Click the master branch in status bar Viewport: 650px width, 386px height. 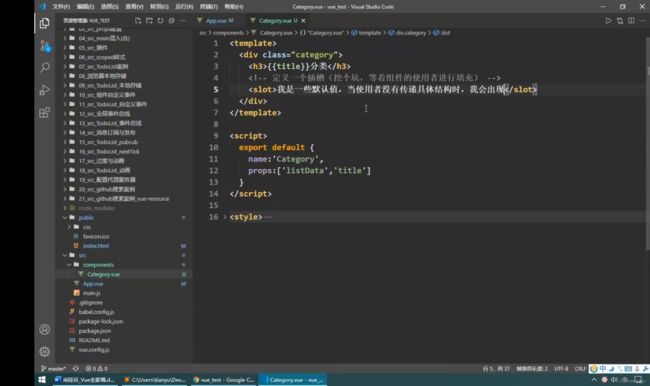[x=53, y=368]
